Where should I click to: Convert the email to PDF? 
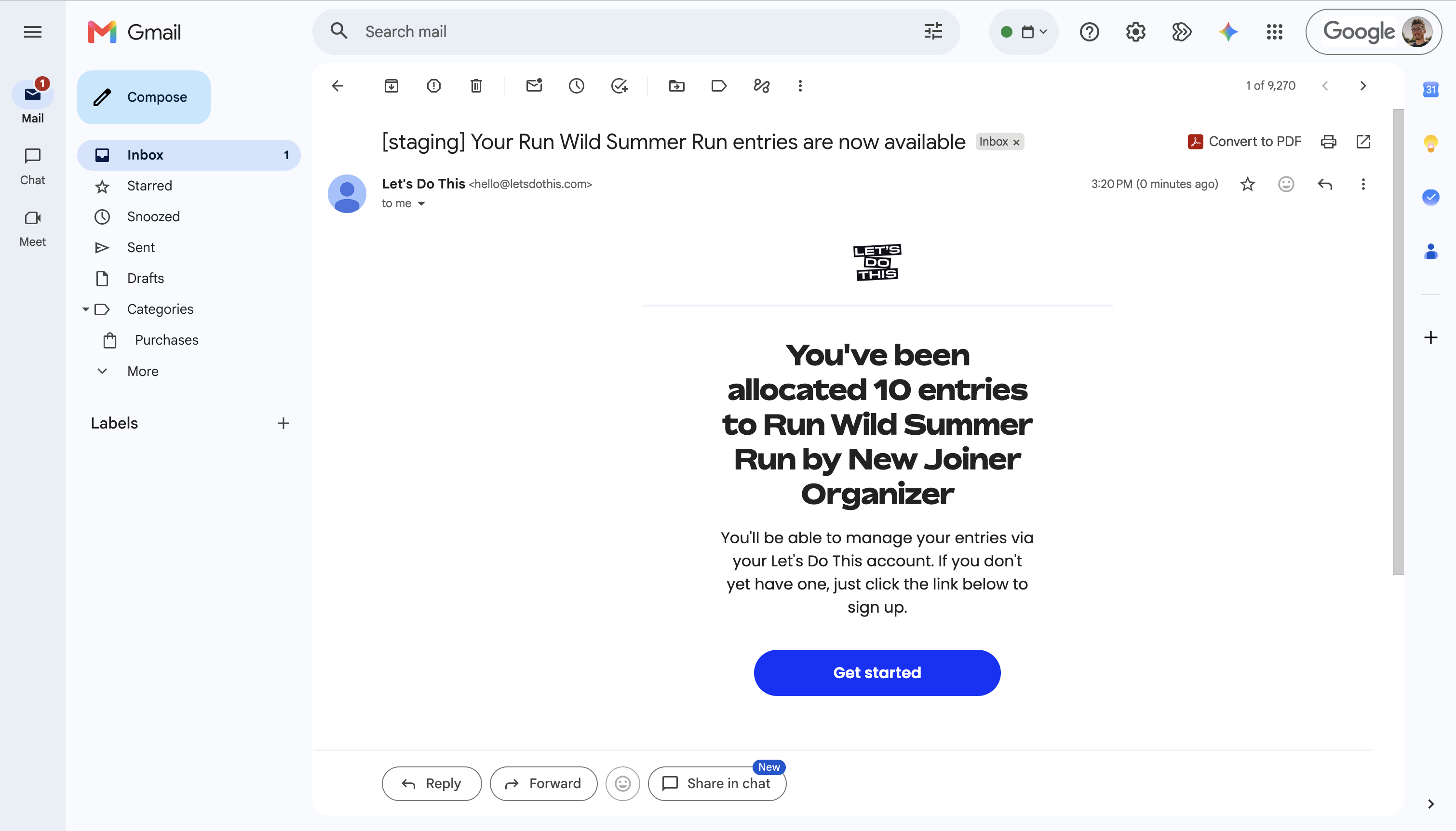tap(1244, 142)
